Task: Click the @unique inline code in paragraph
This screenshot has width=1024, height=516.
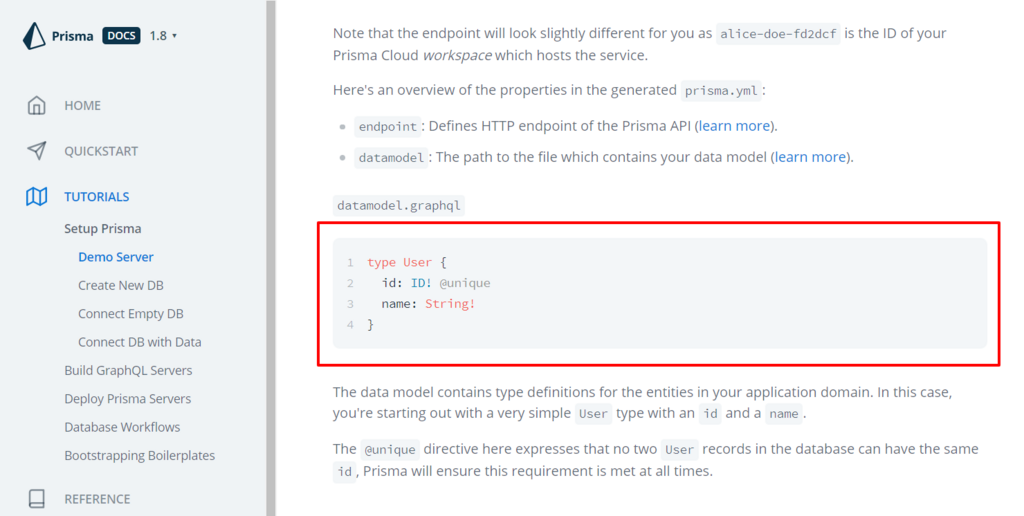Action: [x=390, y=449]
